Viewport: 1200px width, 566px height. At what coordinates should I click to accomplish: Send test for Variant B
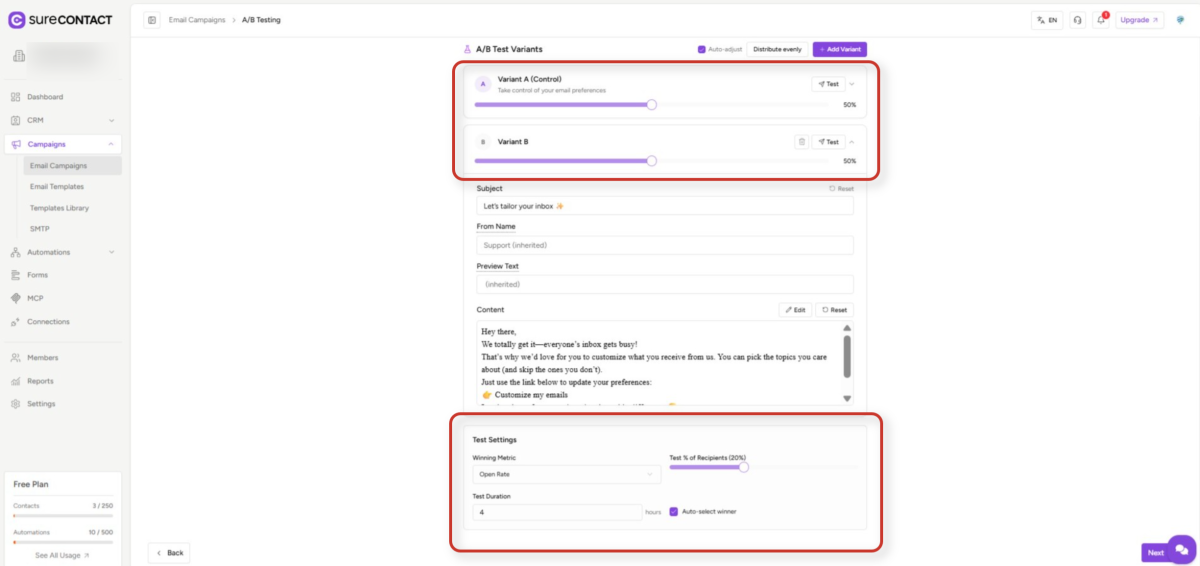(828, 142)
